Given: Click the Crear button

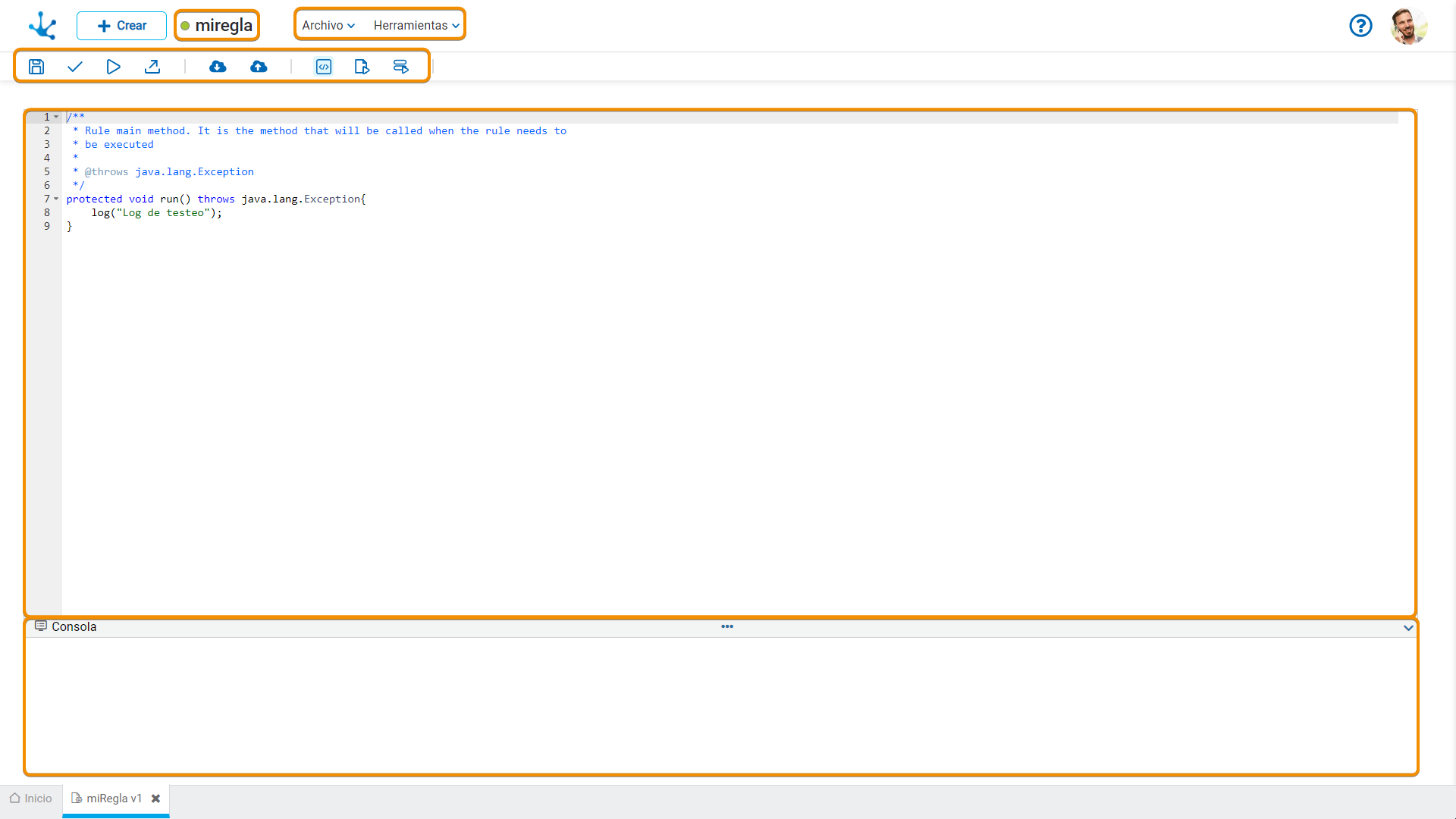Looking at the screenshot, I should click(x=121, y=25).
